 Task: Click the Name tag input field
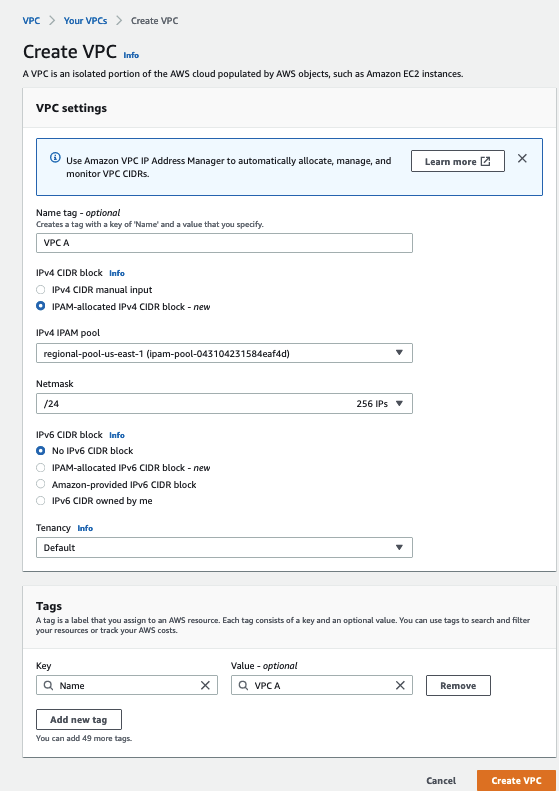224,243
